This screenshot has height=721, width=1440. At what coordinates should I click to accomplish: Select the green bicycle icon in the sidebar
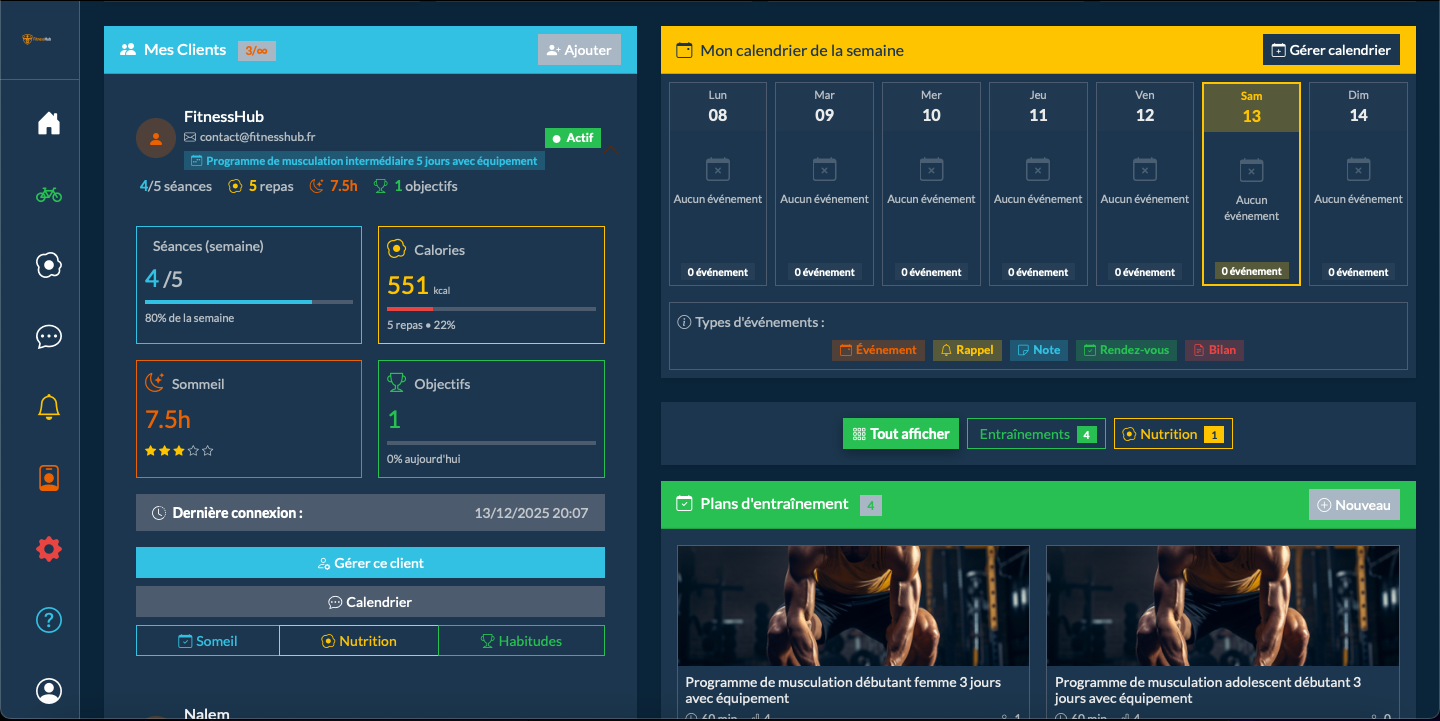pyautogui.click(x=48, y=193)
